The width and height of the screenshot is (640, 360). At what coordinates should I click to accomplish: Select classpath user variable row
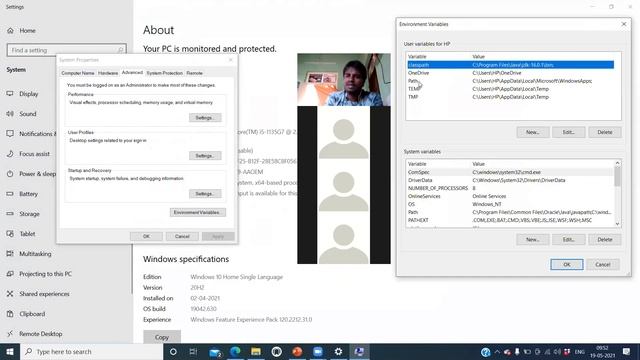tap(510, 65)
